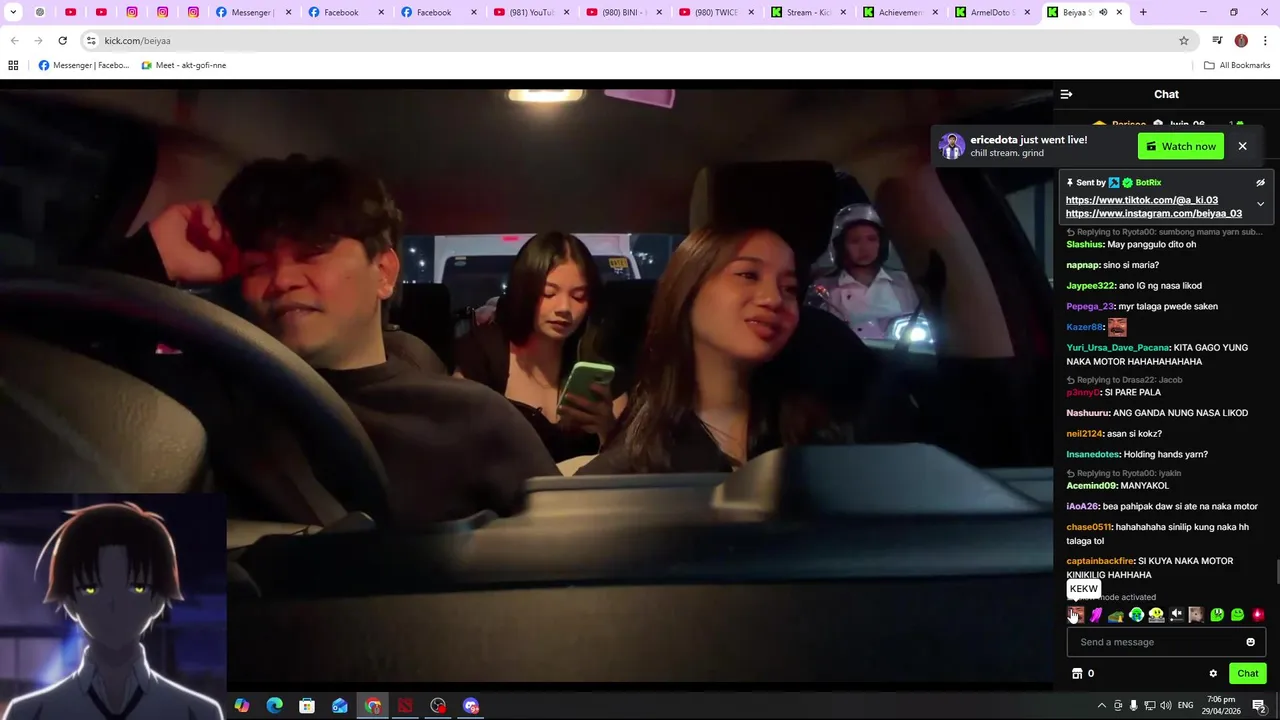Click the live stream video player

[527, 385]
